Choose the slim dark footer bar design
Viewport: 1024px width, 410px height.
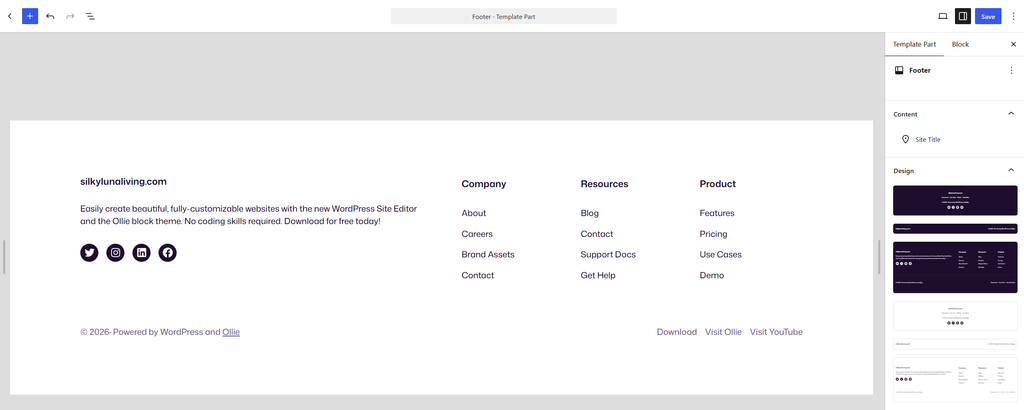pos(955,229)
